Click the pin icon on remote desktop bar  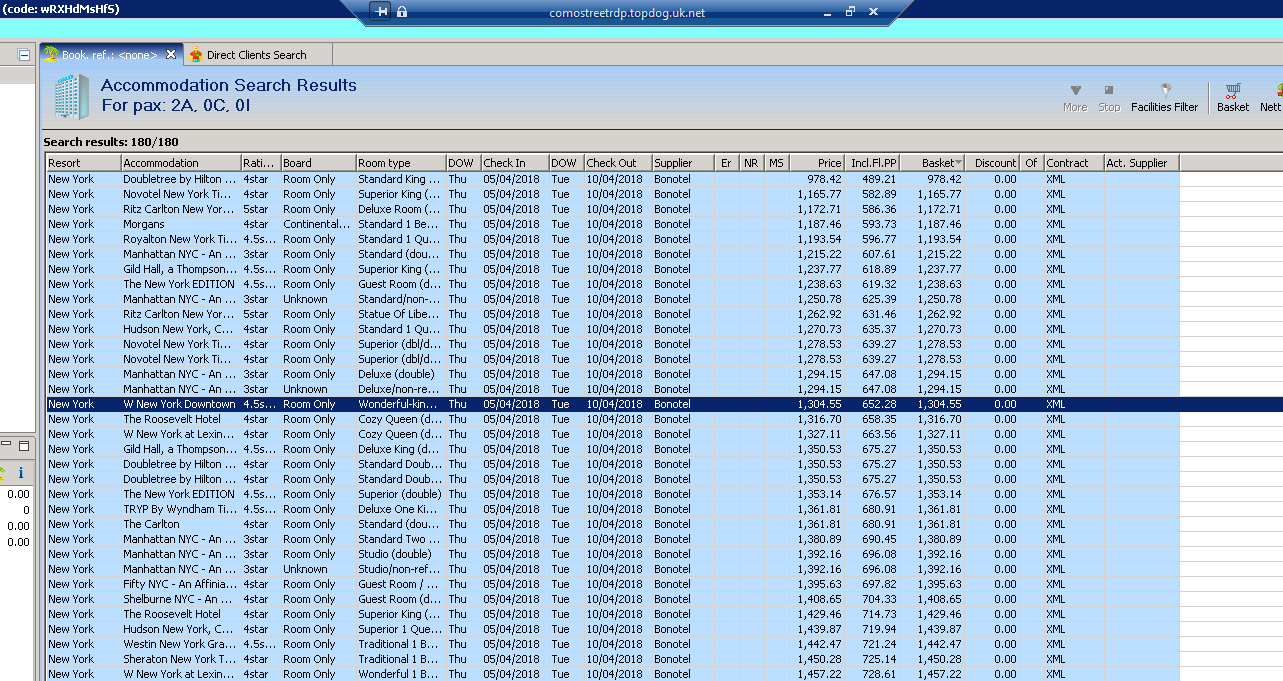coord(380,12)
